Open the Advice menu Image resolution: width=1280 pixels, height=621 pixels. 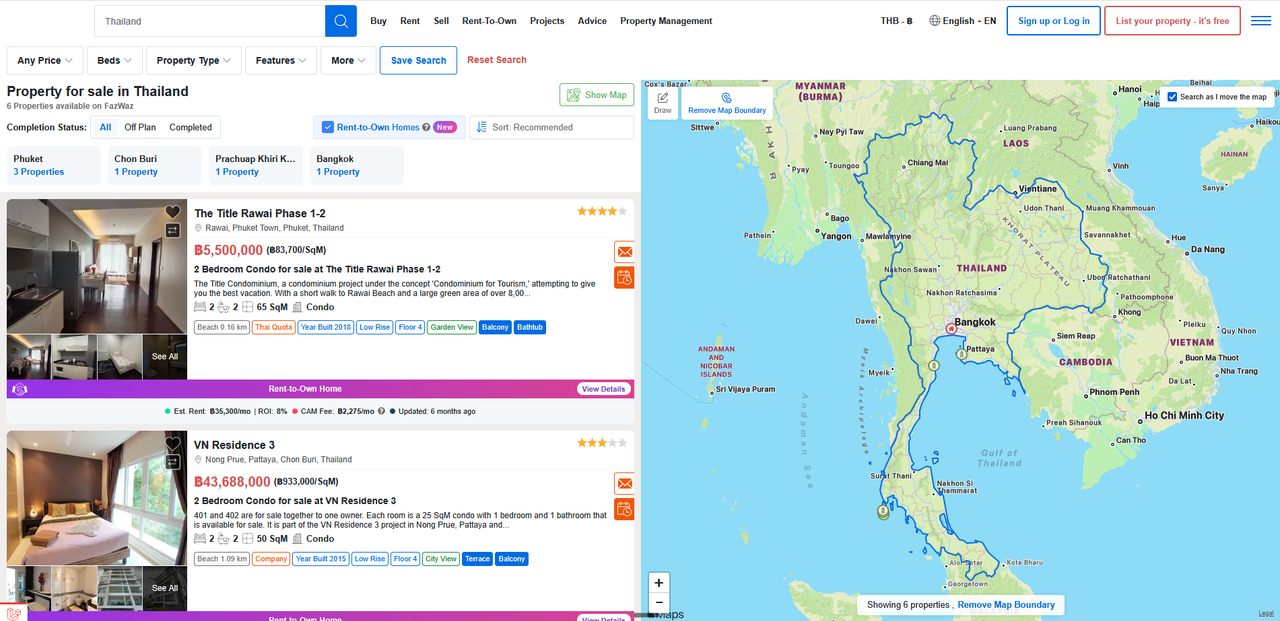(x=592, y=21)
